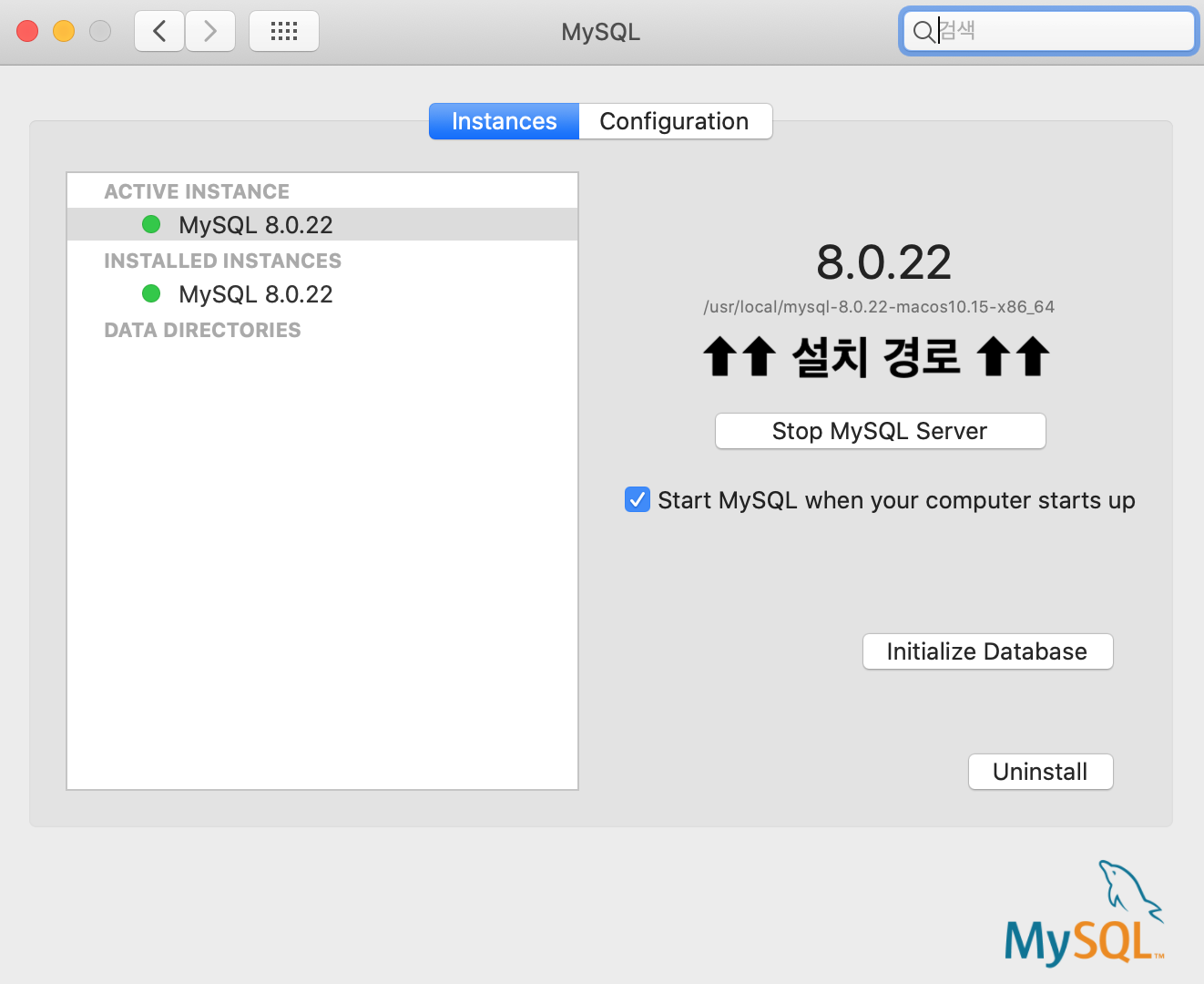Click the green status dot under INSTALLED INSTANCES
This screenshot has width=1204, height=984.
pos(151,293)
